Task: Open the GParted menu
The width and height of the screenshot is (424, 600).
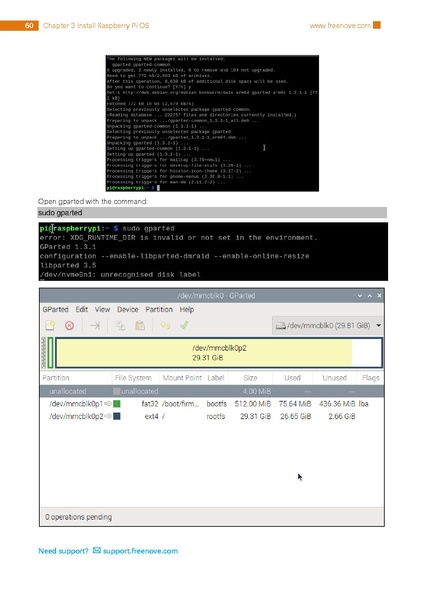Action: [55, 309]
